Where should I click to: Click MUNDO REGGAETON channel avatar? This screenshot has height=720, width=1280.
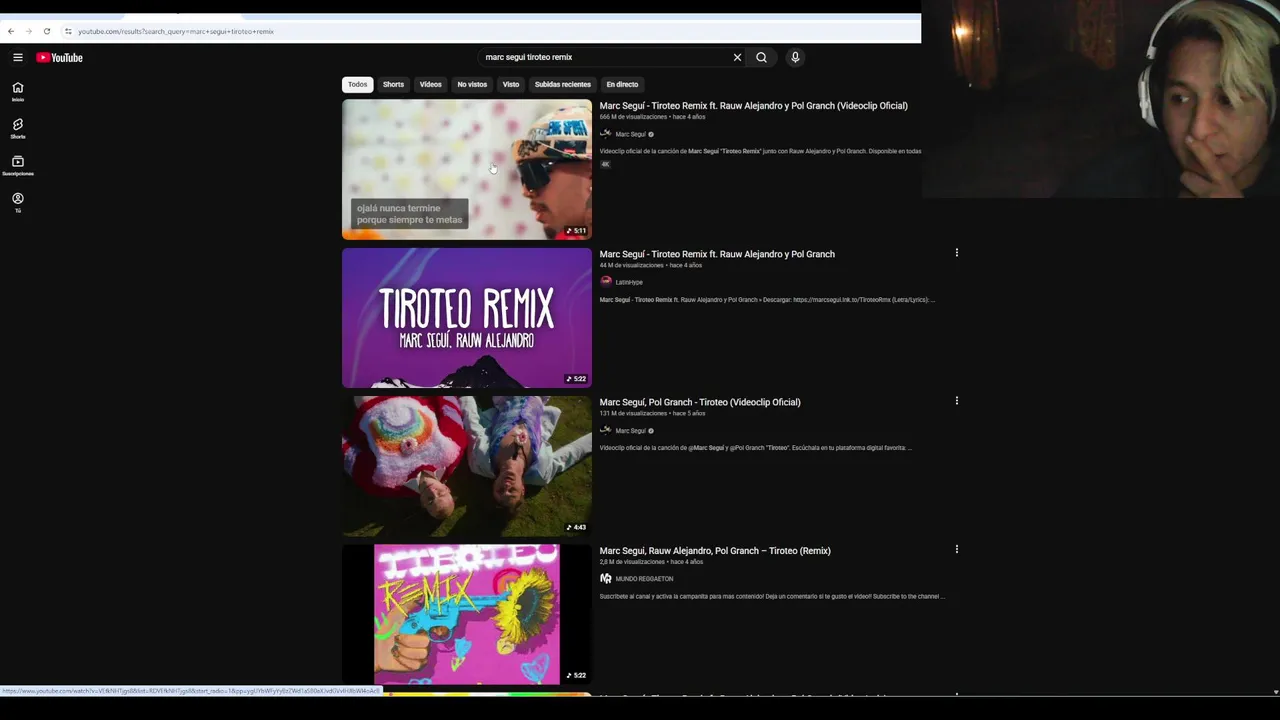pos(605,578)
